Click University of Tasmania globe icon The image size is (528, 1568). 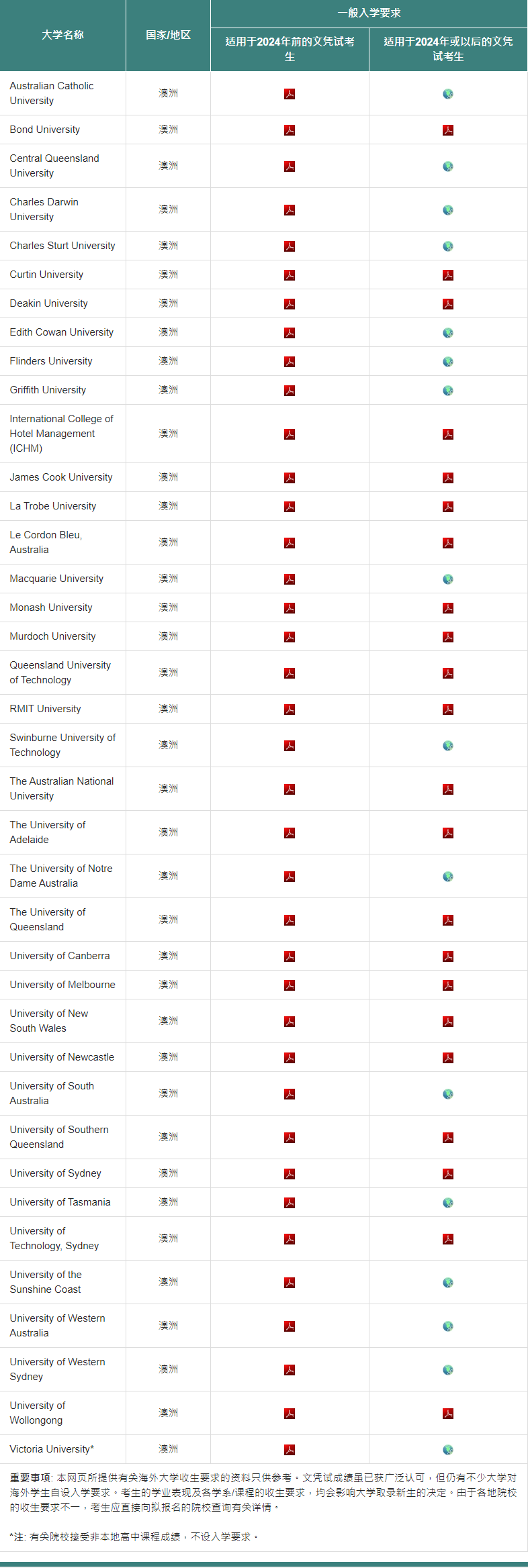448,1203
